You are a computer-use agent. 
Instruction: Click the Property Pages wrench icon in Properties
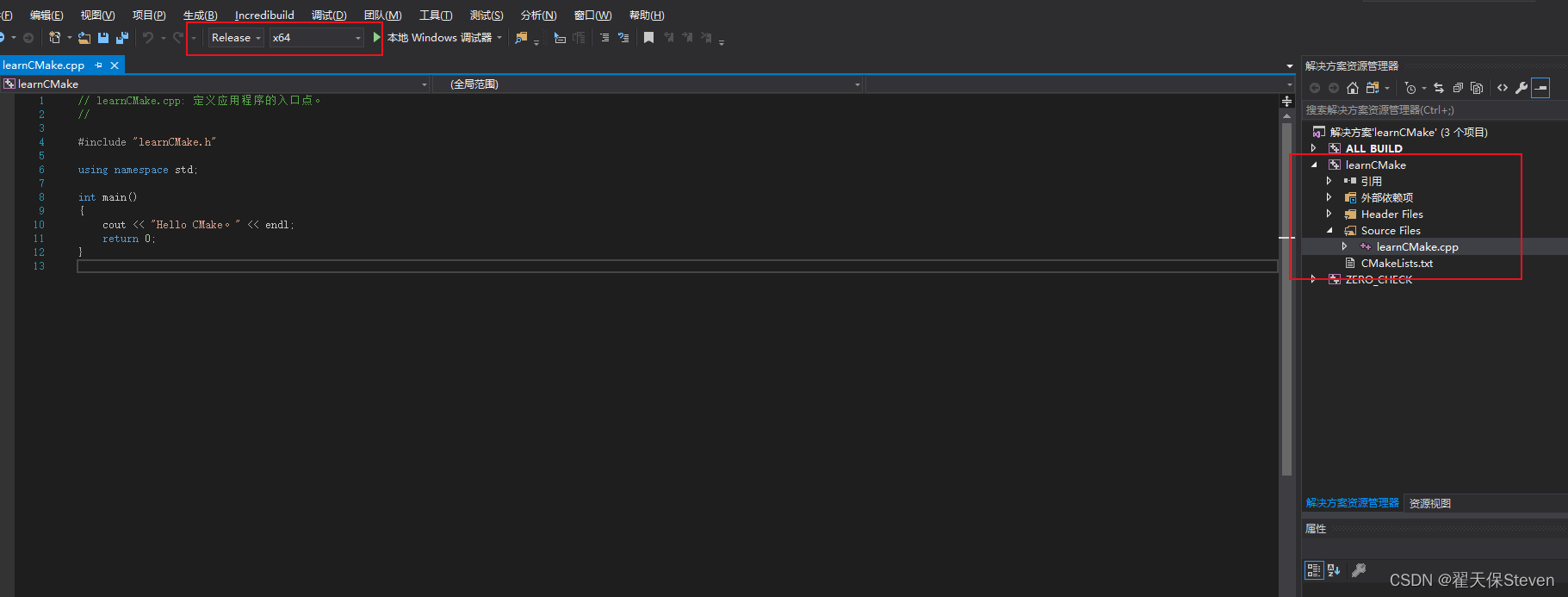(x=1359, y=570)
